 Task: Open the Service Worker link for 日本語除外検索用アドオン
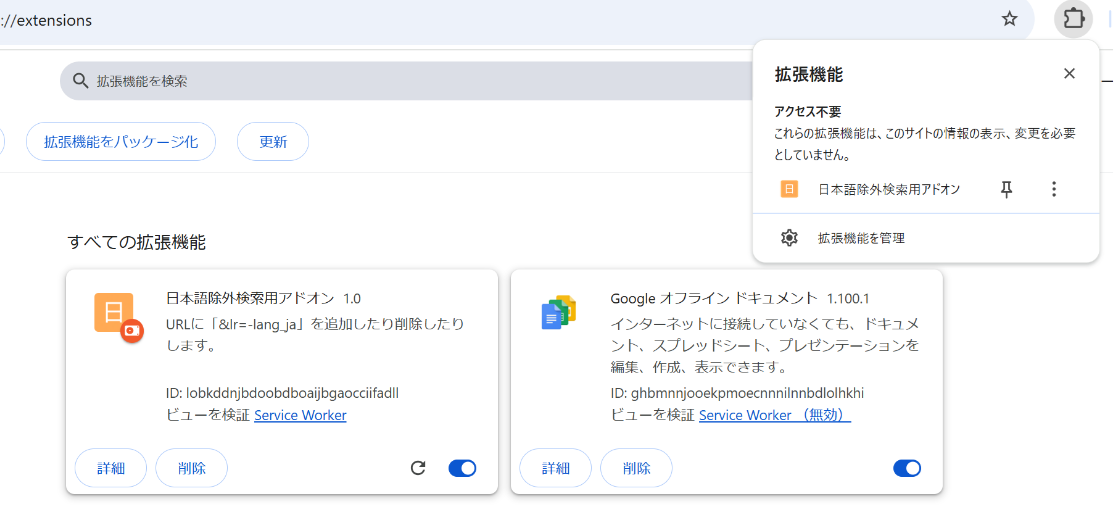(x=300, y=415)
